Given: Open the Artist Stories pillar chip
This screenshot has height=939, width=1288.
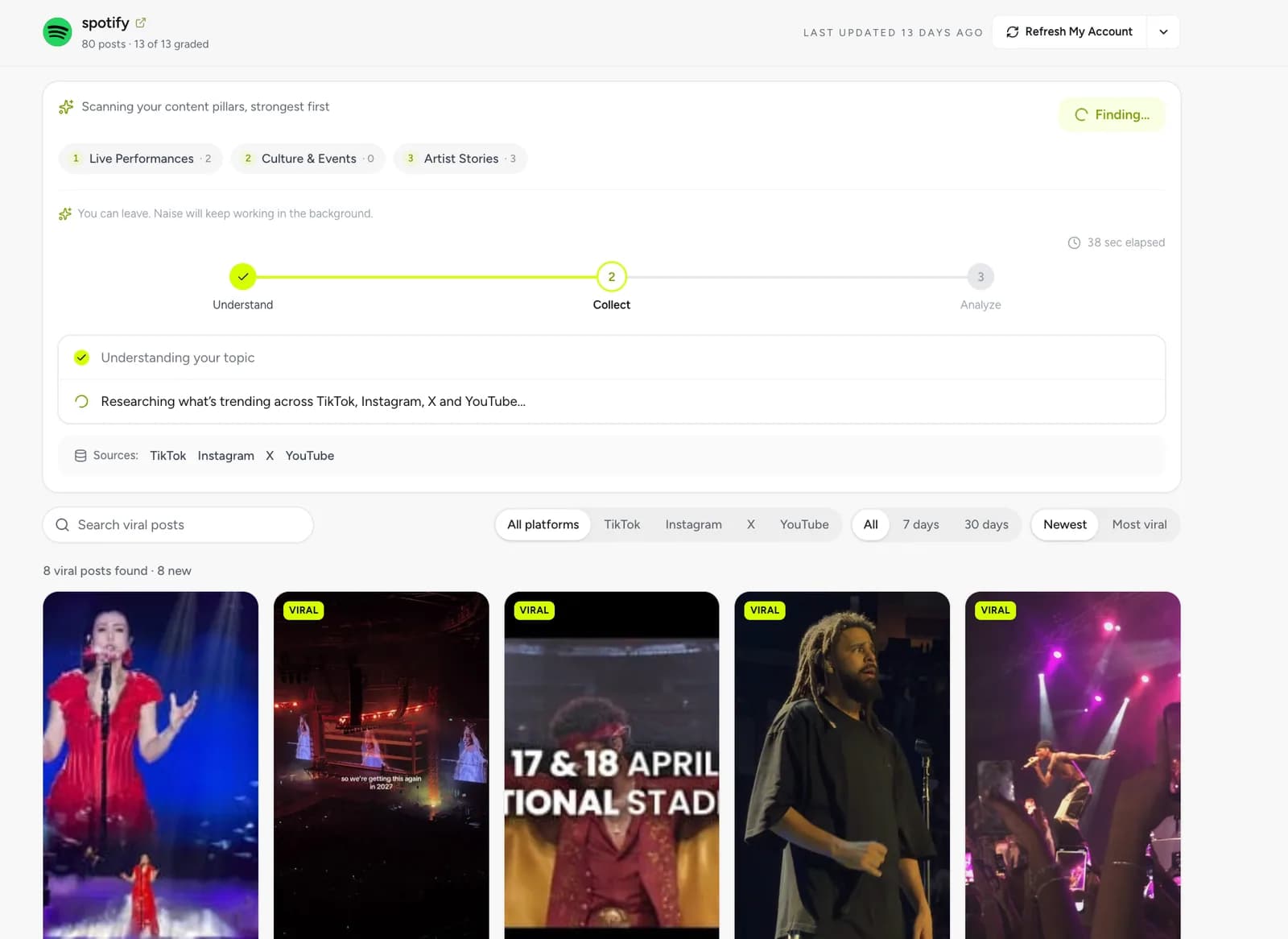Looking at the screenshot, I should pos(460,159).
